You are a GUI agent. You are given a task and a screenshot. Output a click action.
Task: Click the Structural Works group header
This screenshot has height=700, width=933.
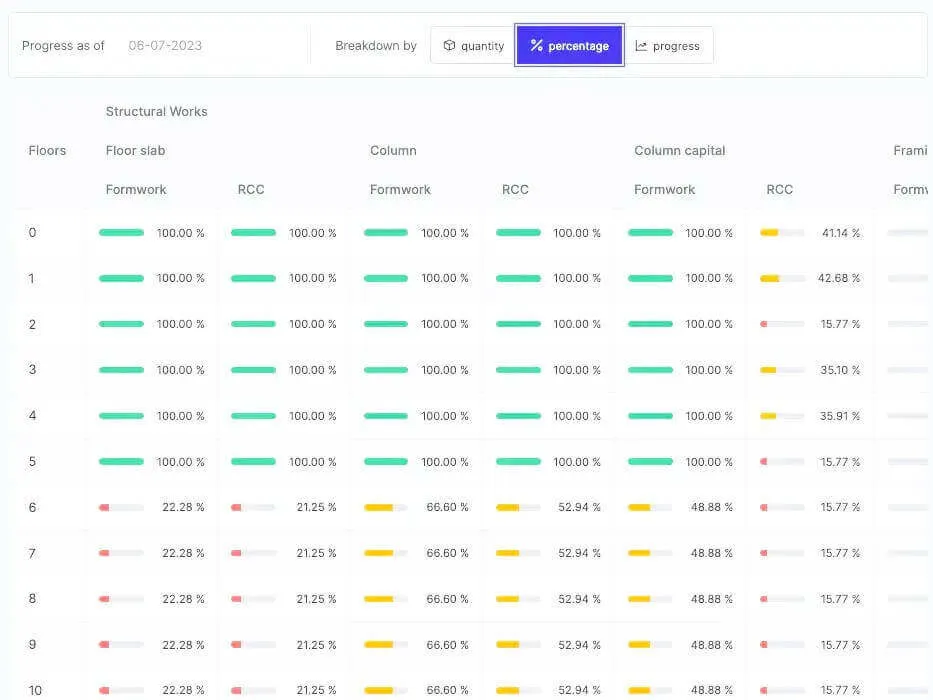coord(156,112)
